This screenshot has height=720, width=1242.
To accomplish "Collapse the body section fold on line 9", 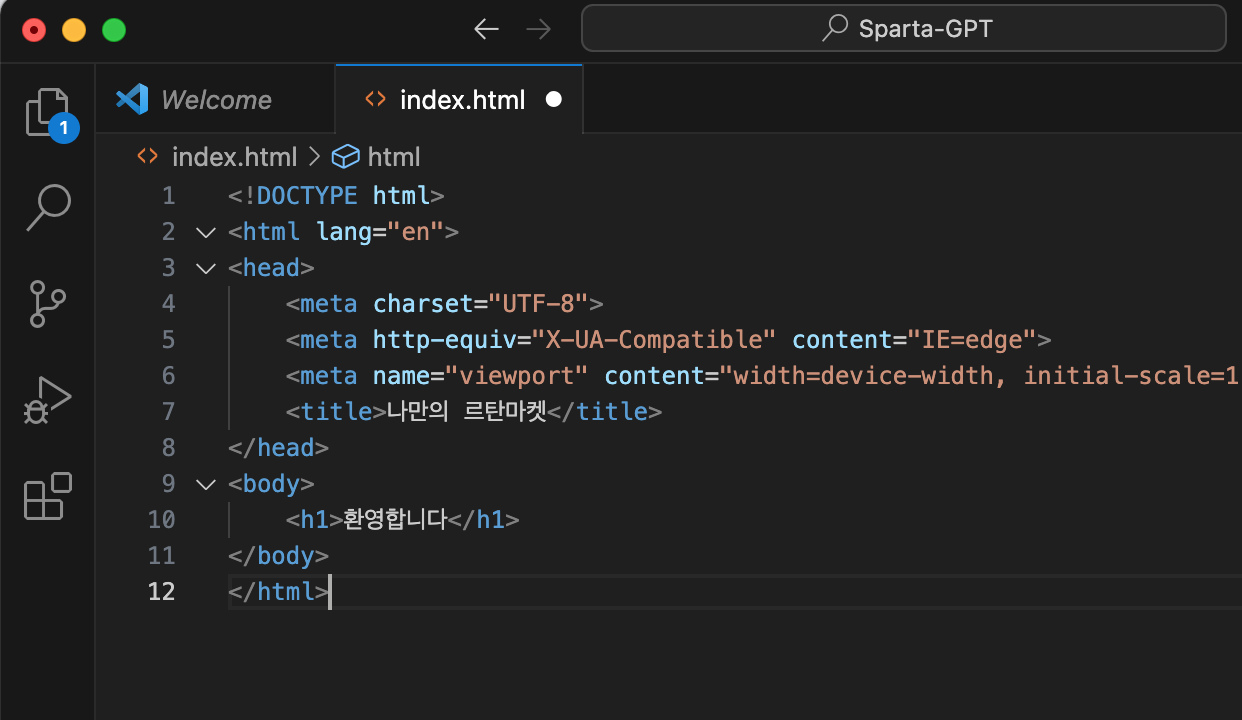I will 206,484.
